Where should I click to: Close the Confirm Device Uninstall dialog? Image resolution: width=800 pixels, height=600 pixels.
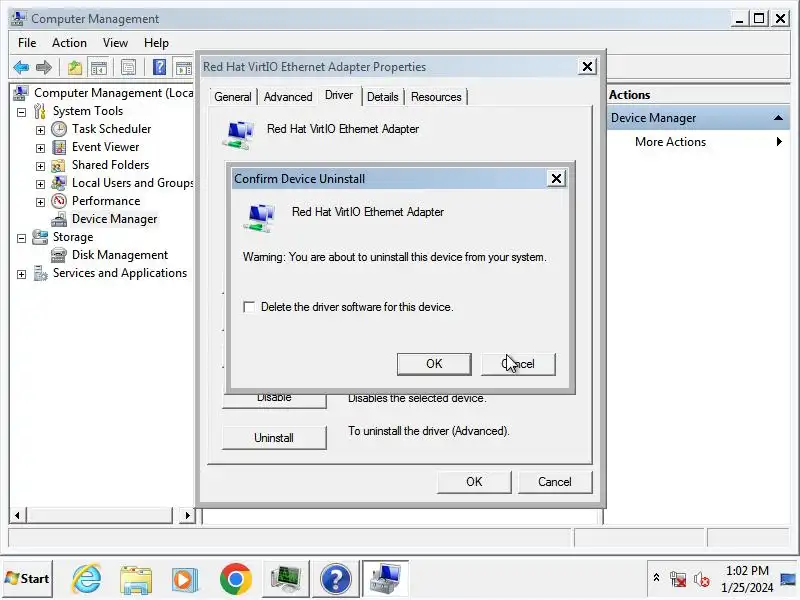pyautogui.click(x=556, y=179)
